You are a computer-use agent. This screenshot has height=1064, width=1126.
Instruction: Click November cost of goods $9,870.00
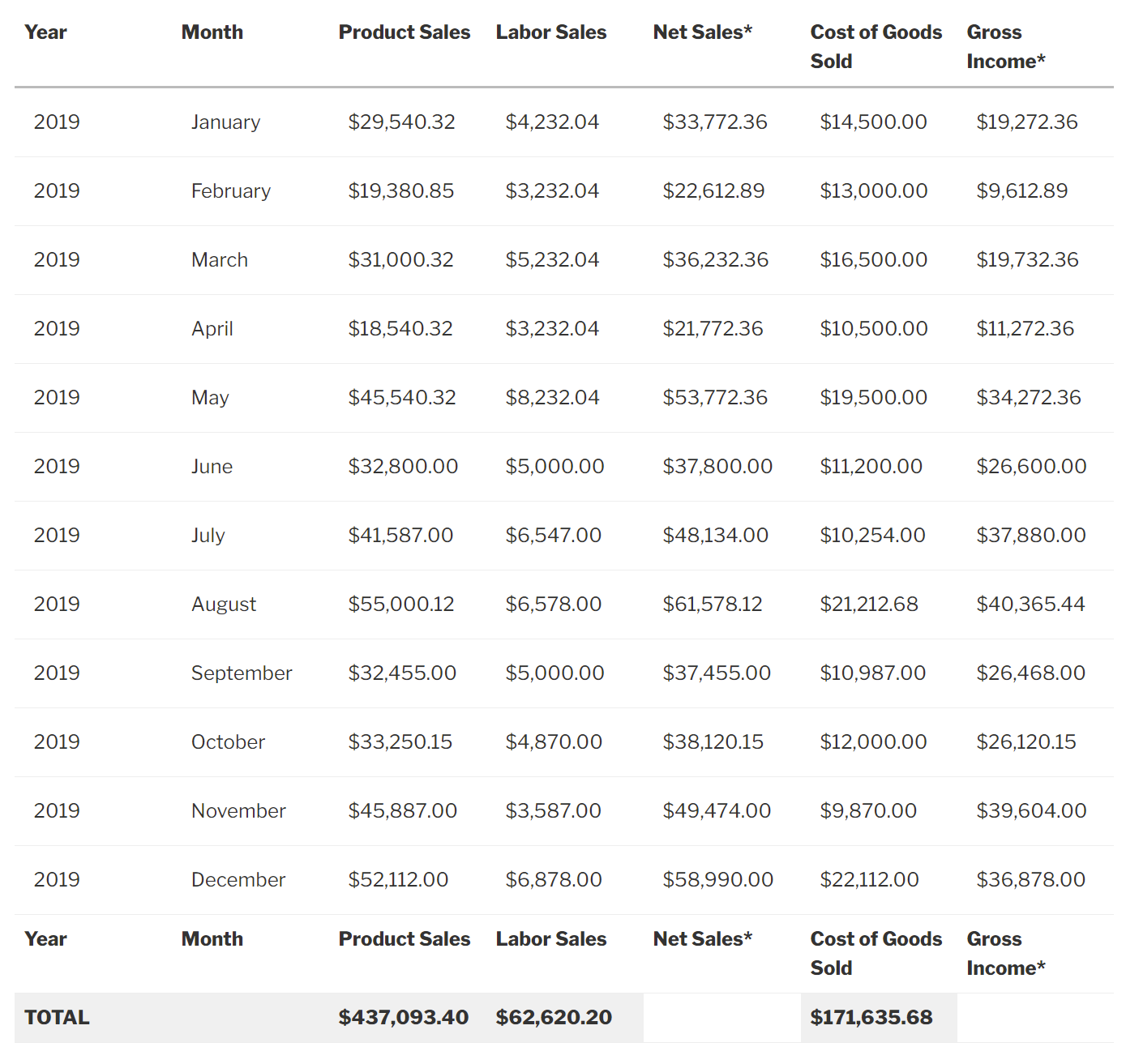[x=867, y=811]
